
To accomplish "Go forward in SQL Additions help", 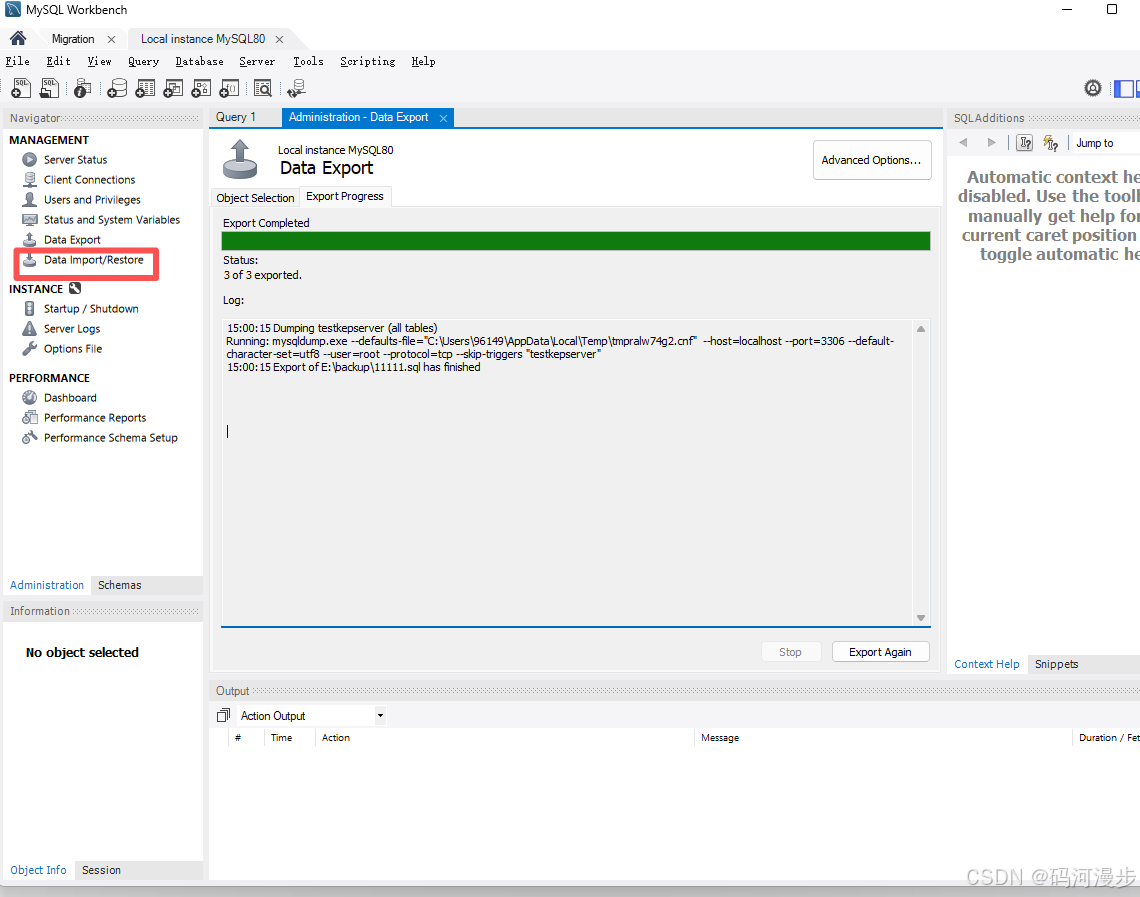I will click(991, 142).
